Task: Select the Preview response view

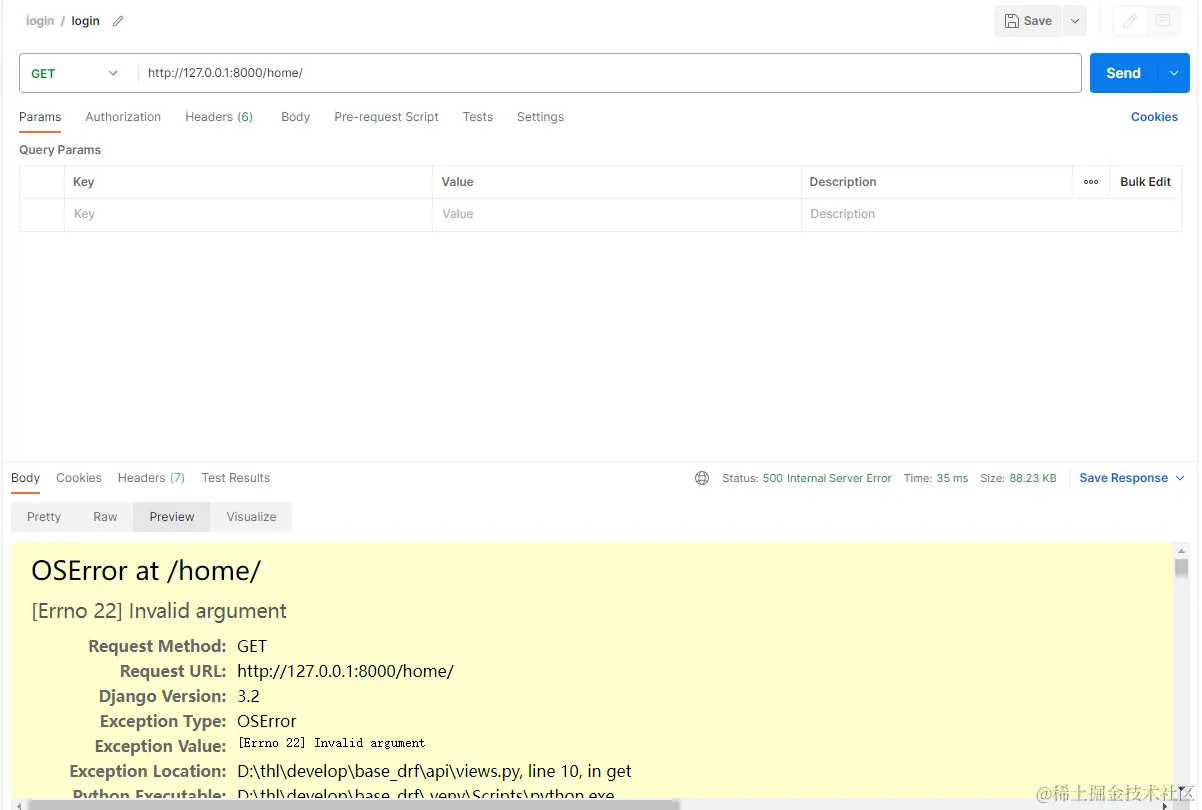Action: [172, 517]
